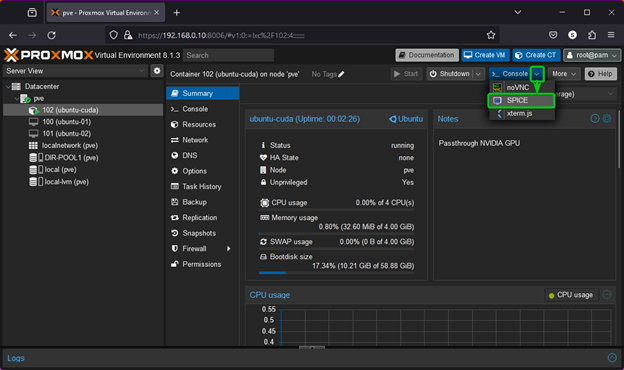Open a new browser tab

177,13
